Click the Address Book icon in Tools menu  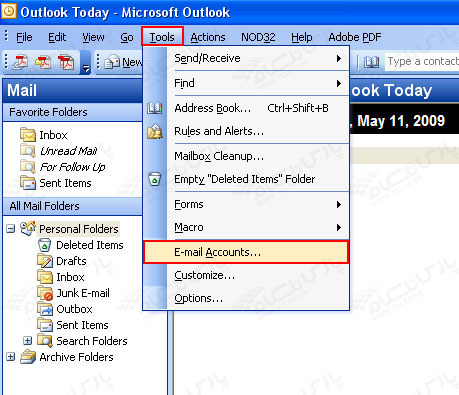(x=155, y=108)
